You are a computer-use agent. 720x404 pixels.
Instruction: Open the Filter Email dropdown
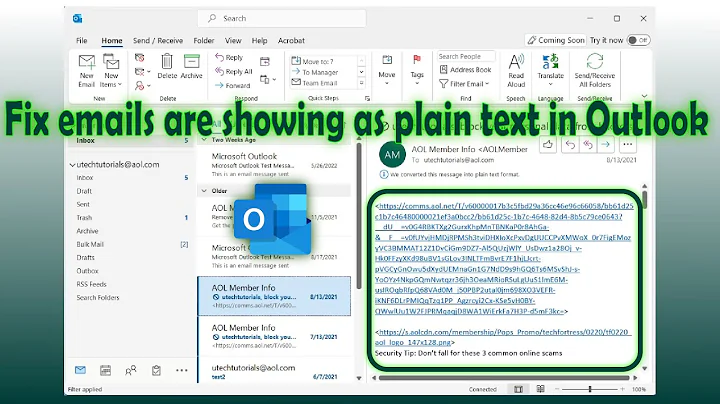point(464,84)
